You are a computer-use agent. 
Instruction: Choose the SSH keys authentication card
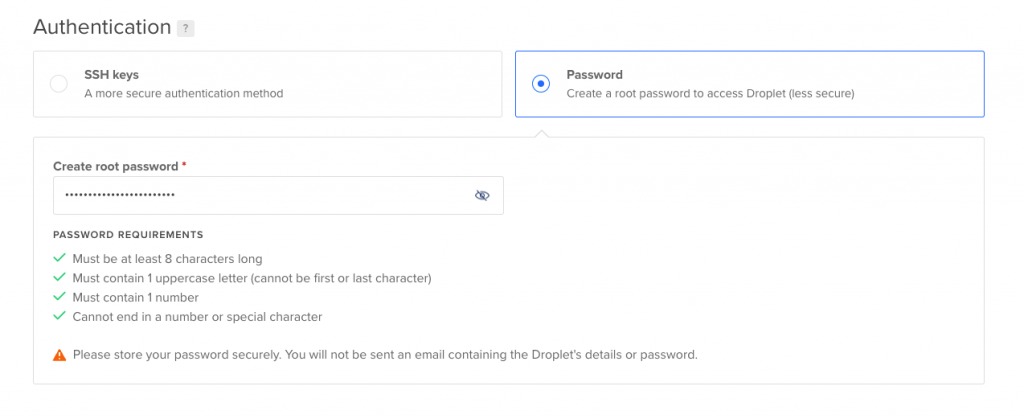point(268,84)
